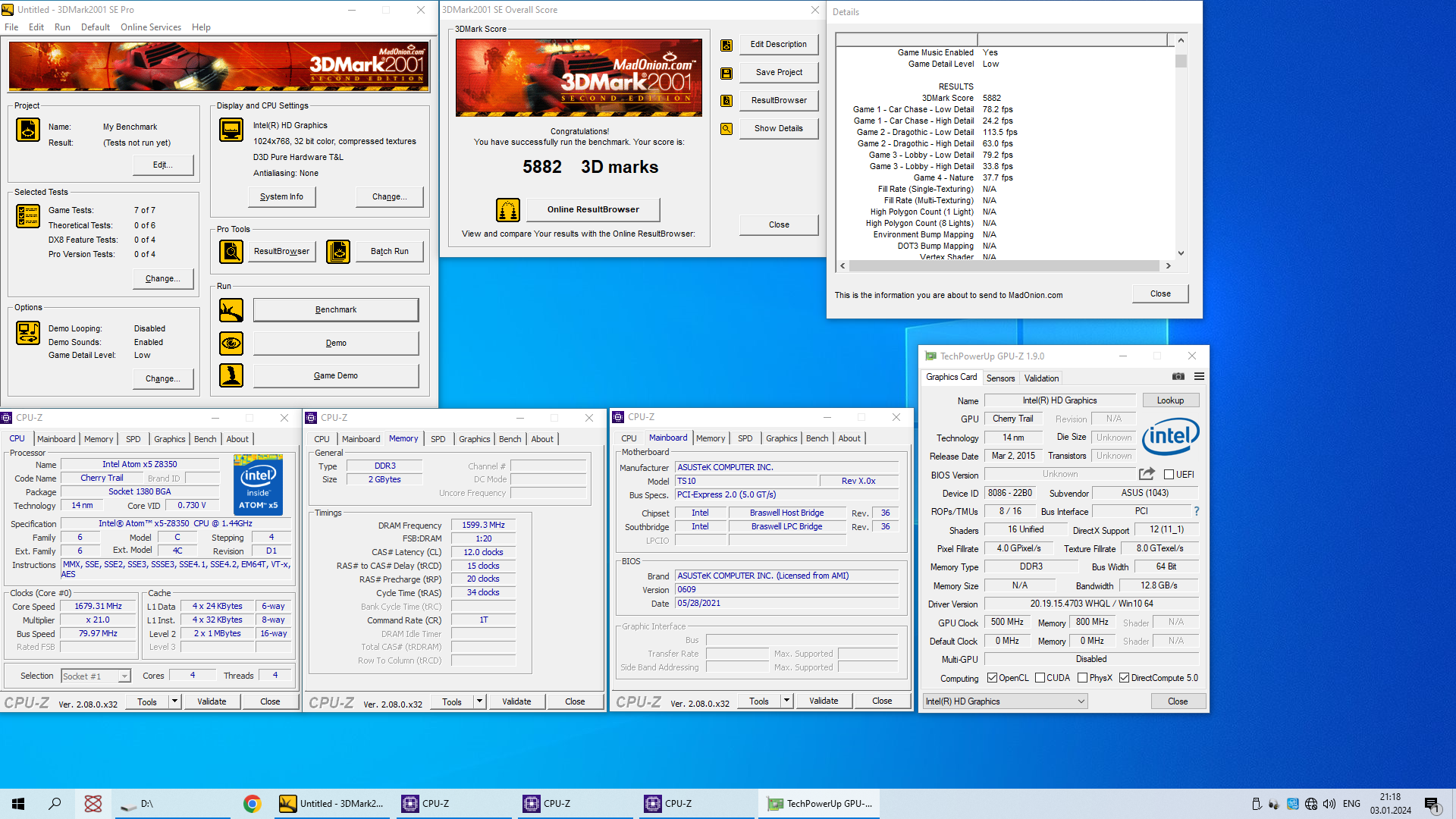Expand the Socket #1 selection dropdown
Viewport: 1456px width, 819px height.
pyautogui.click(x=124, y=676)
